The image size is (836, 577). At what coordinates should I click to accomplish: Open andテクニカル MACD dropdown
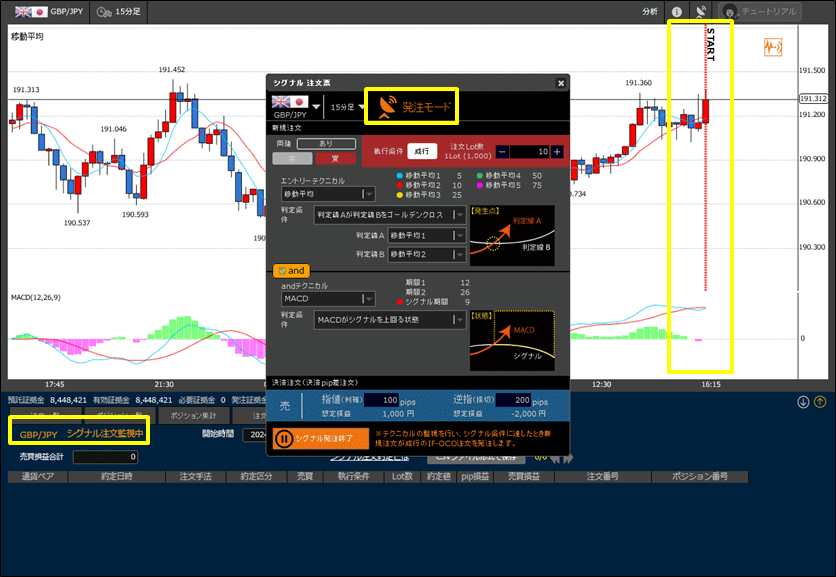328,299
